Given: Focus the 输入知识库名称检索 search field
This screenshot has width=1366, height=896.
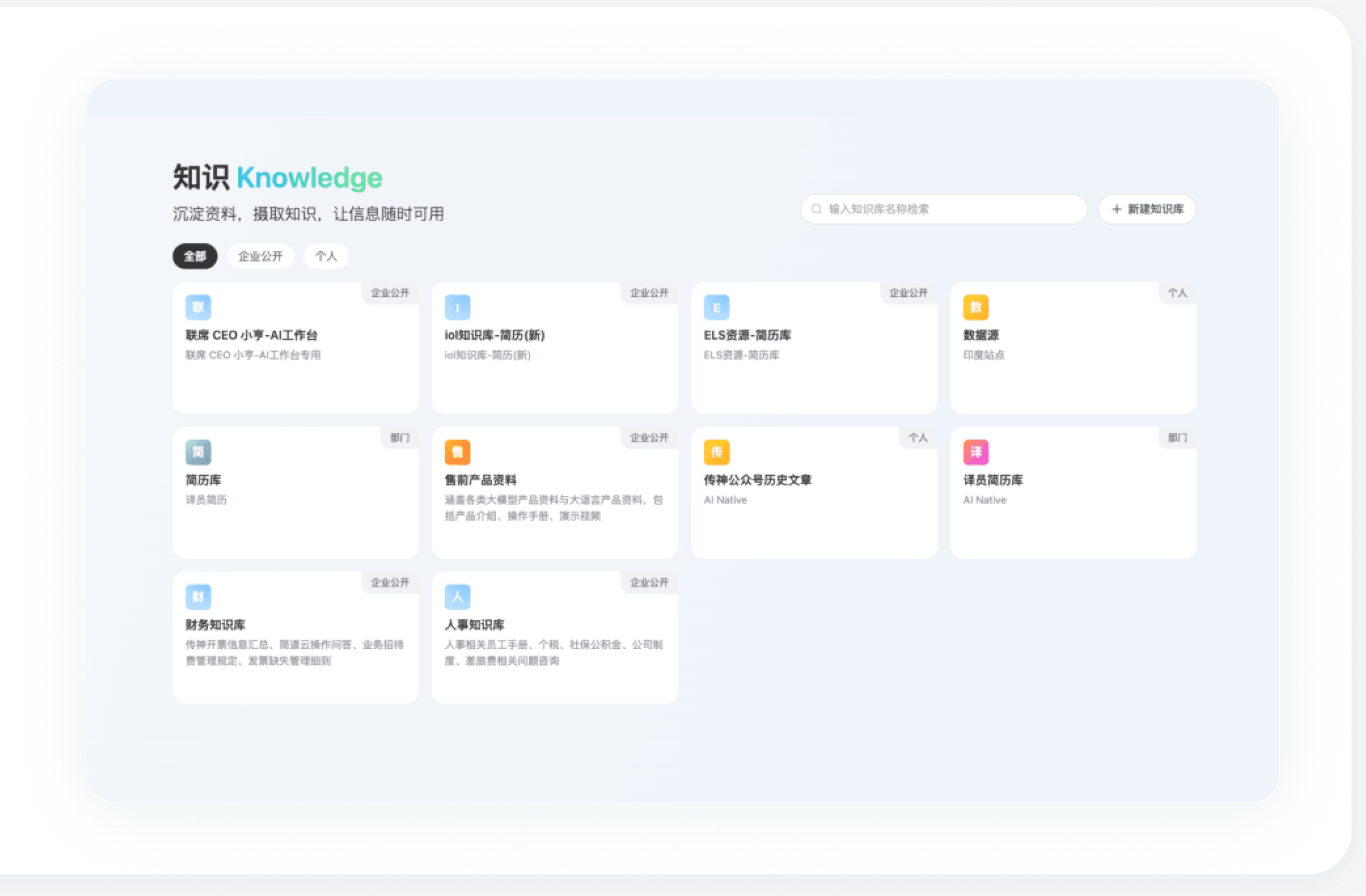Looking at the screenshot, I should pos(943,209).
